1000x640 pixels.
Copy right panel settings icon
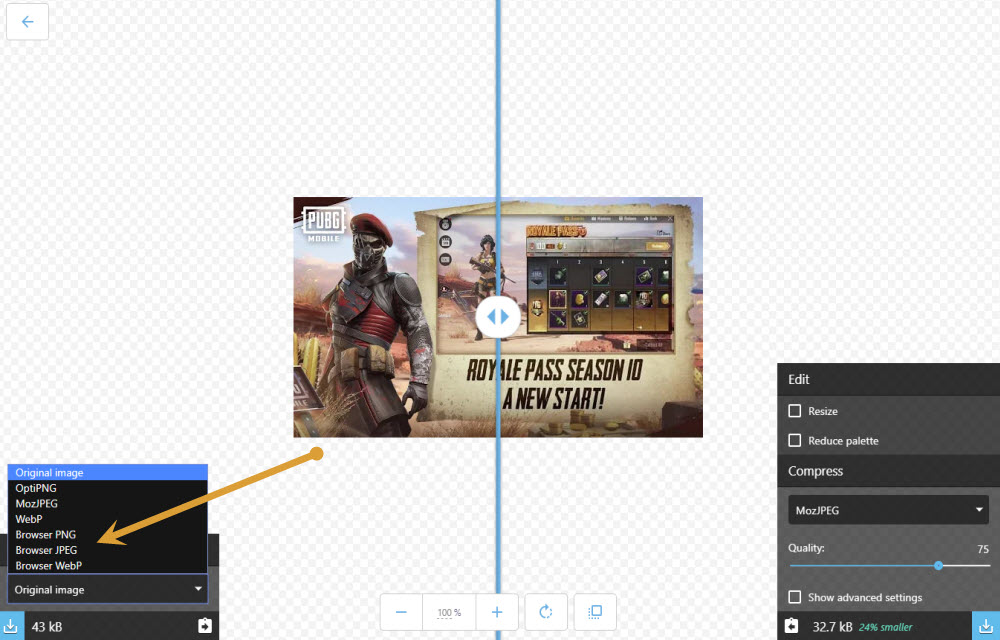pyautogui.click(x=791, y=626)
